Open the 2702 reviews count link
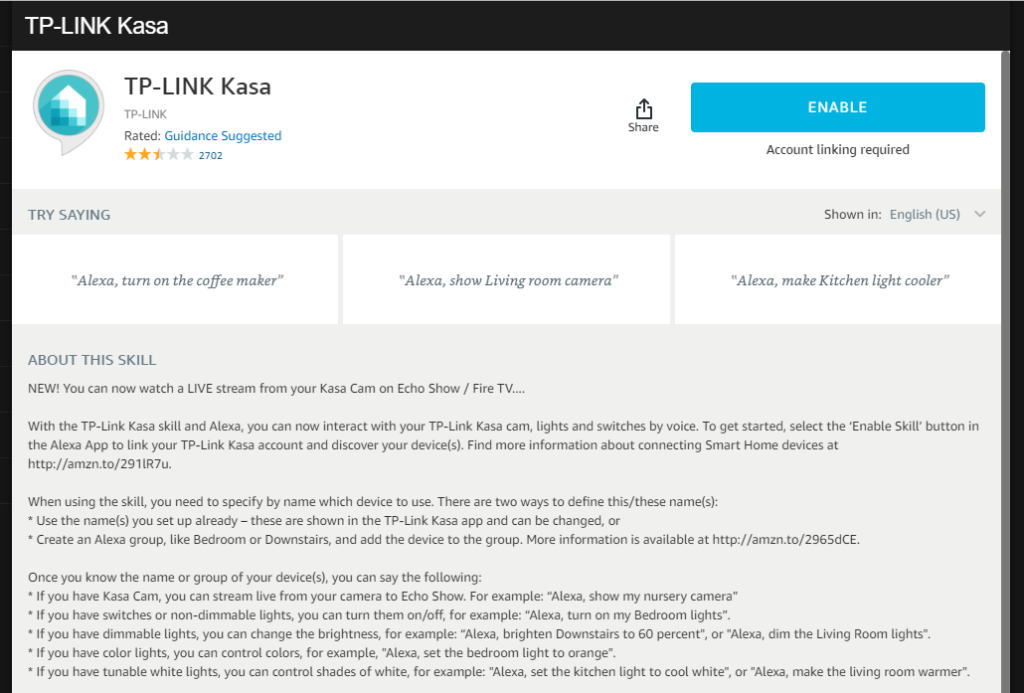This screenshot has height=693, width=1024. click(x=210, y=156)
